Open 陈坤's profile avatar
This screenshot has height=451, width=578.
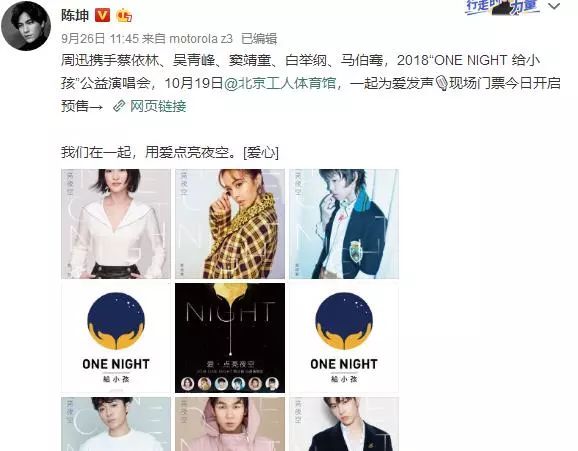tap(25, 27)
